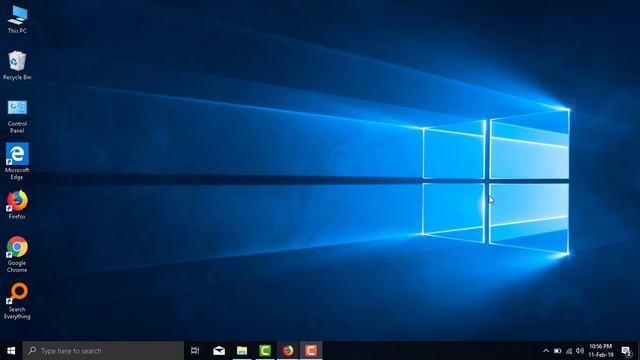Select the Firefox desktop shortcut

17,204
